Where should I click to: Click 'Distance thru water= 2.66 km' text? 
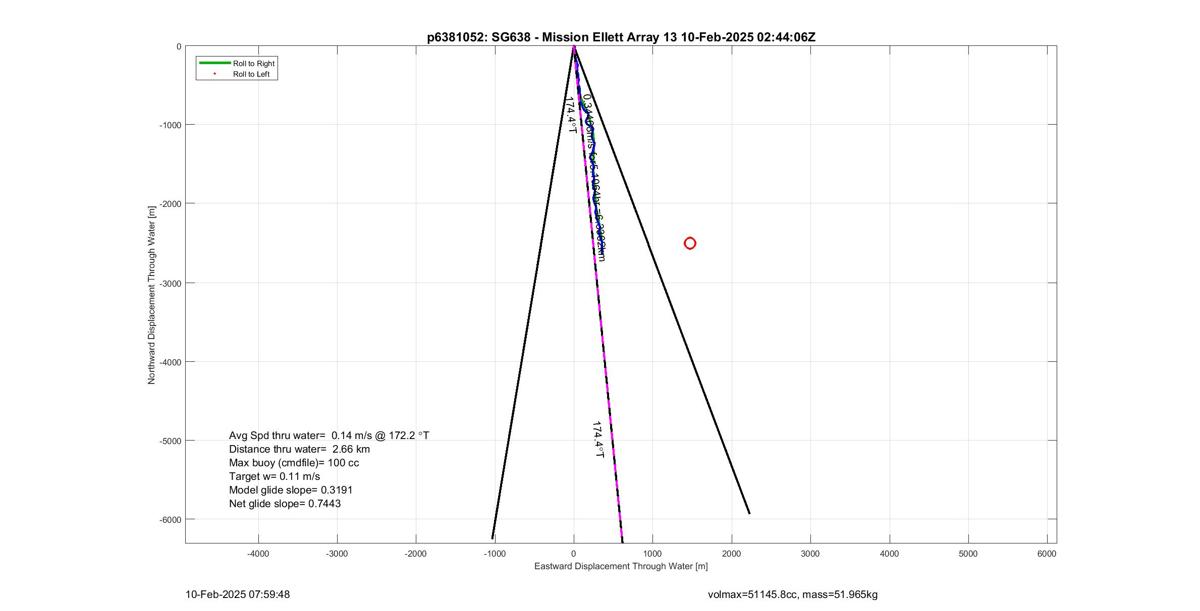pos(299,450)
